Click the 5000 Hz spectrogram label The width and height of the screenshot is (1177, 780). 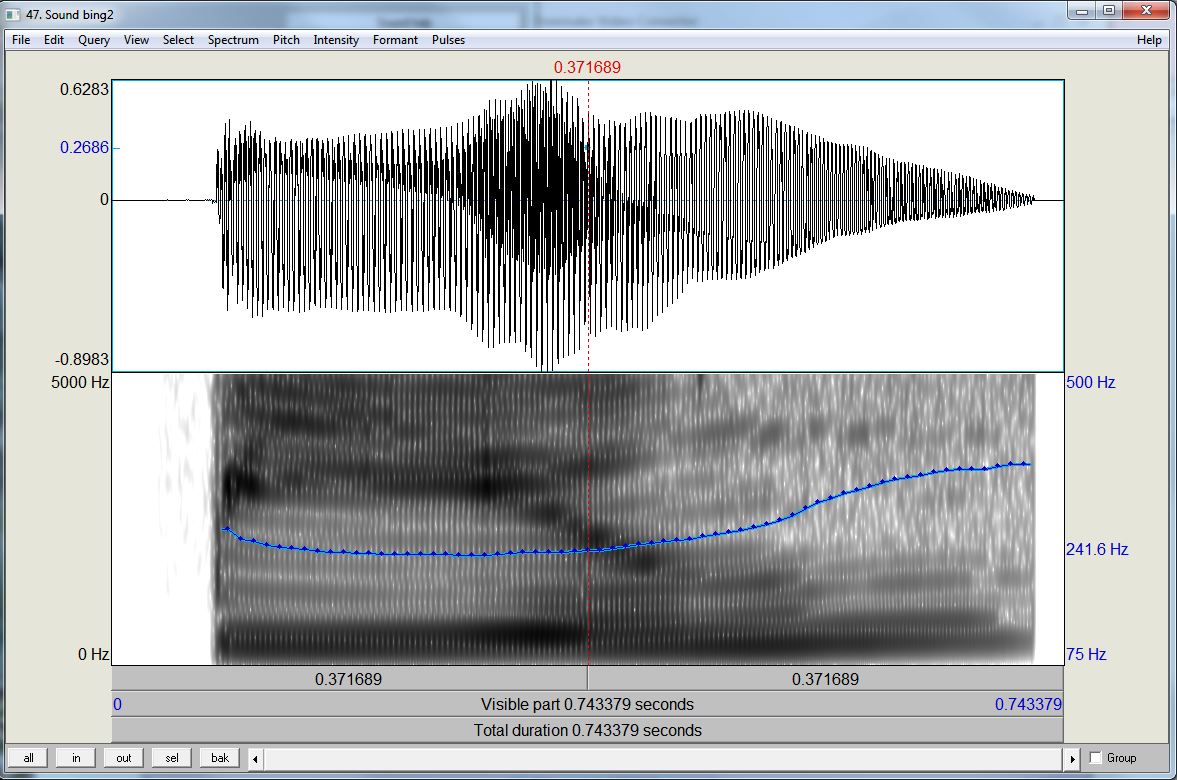[x=80, y=382]
